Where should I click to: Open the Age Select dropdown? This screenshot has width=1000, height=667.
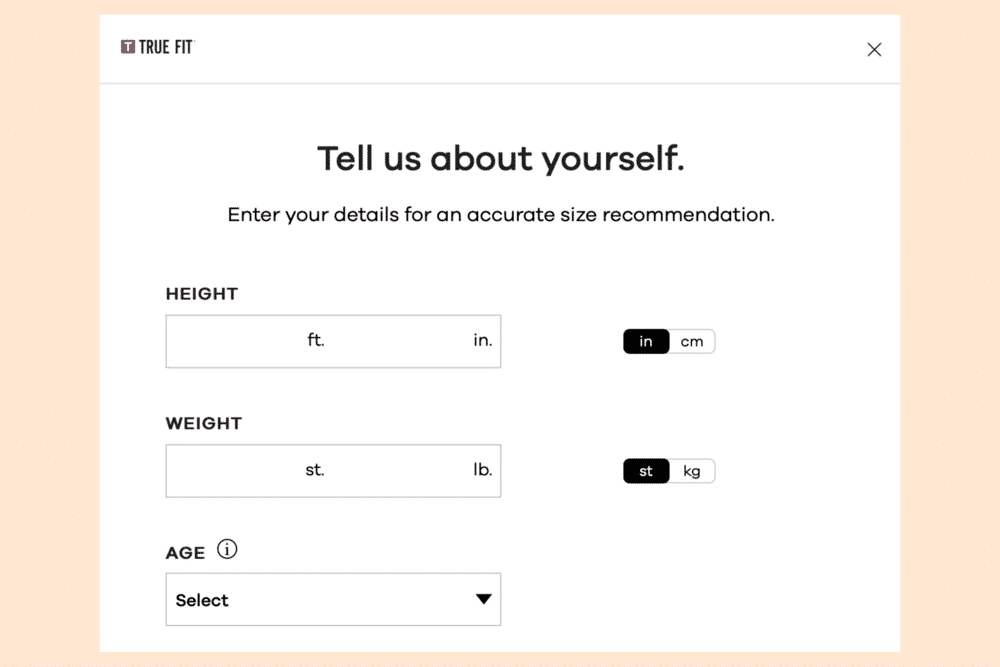[x=320, y=600]
